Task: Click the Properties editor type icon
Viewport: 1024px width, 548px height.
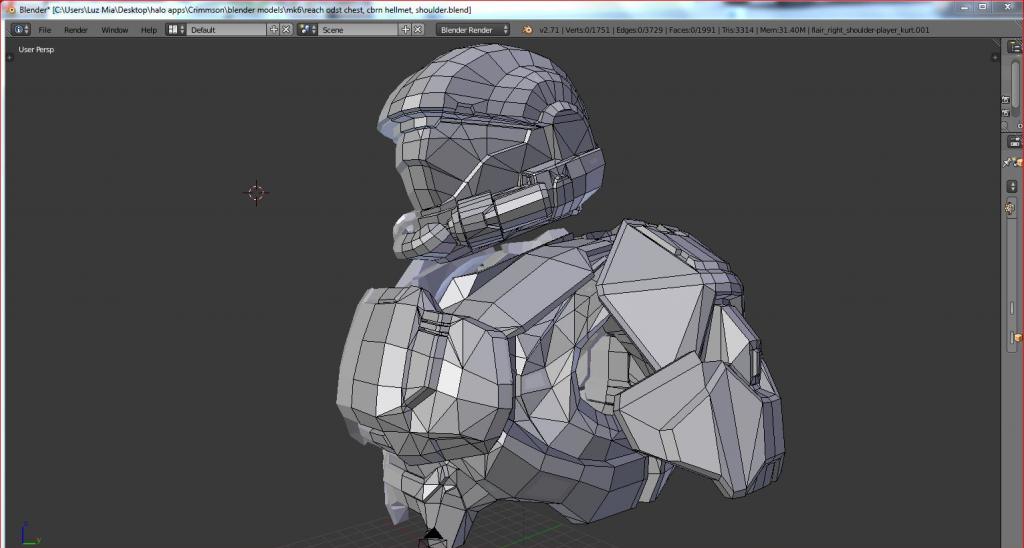Action: coord(1014,142)
